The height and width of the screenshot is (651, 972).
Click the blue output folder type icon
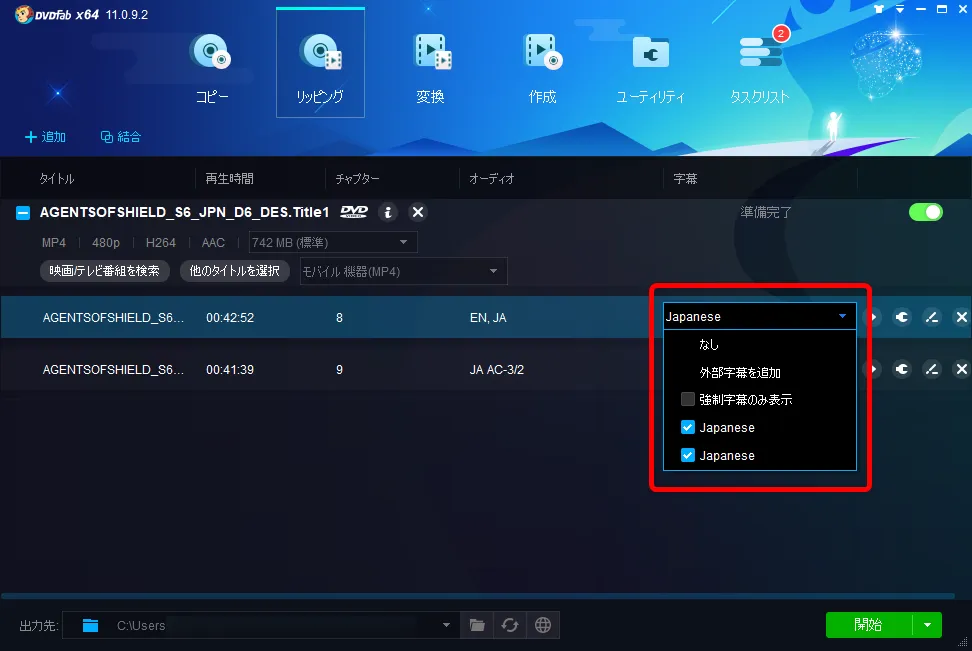pos(91,625)
